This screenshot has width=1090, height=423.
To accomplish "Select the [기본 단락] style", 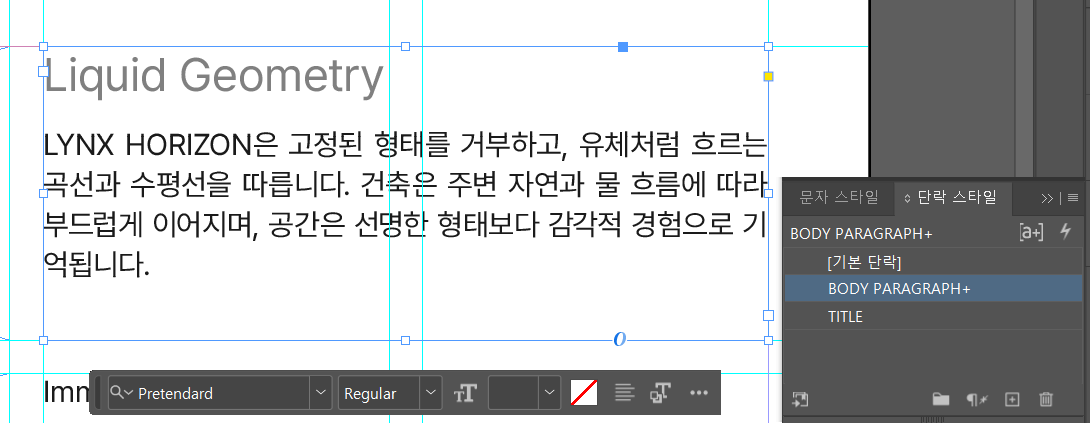I will pyautogui.click(x=934, y=263).
